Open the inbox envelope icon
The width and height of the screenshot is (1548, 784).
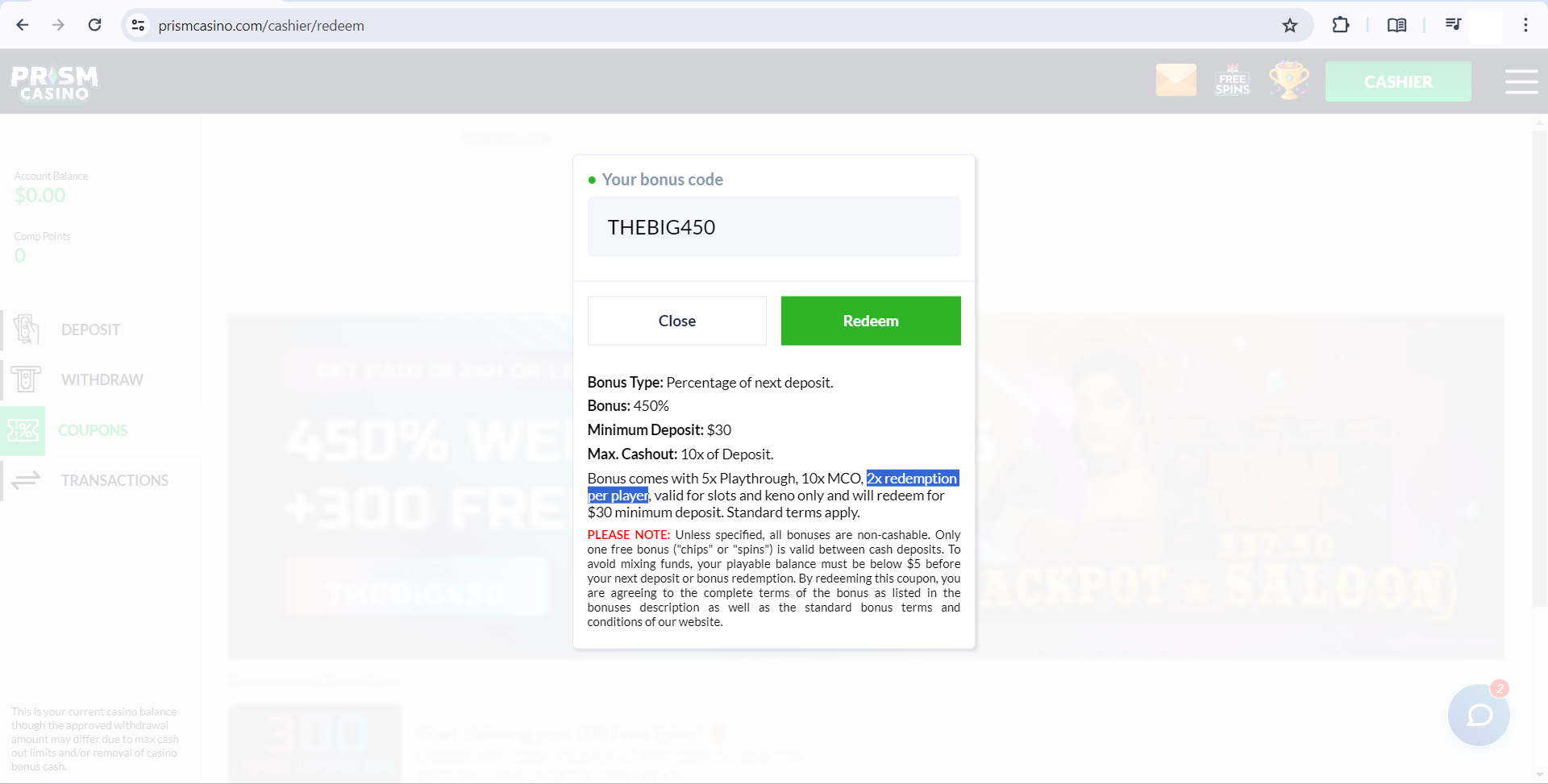coord(1176,81)
